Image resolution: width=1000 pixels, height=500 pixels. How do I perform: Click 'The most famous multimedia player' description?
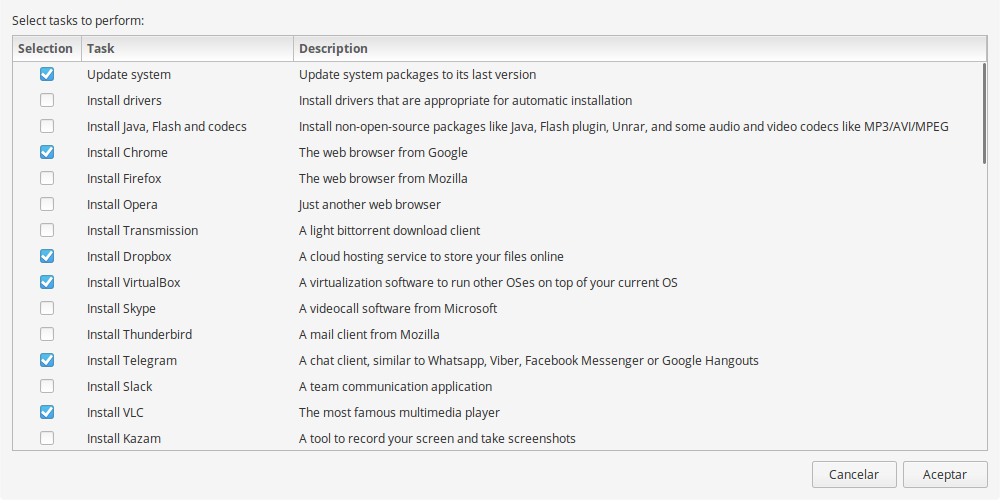[x=399, y=413]
